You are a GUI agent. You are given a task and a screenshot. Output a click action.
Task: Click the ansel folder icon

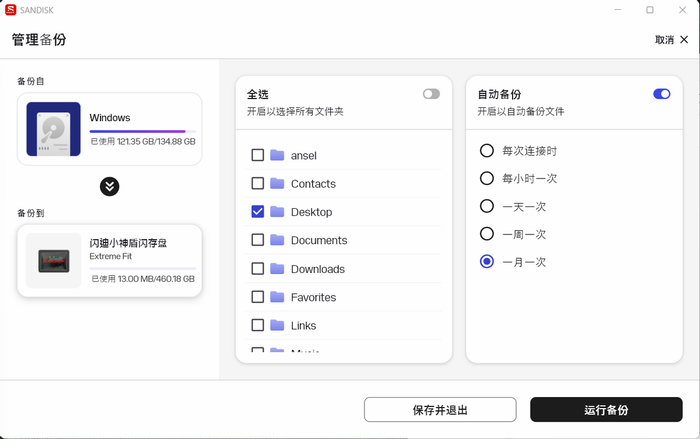point(277,155)
